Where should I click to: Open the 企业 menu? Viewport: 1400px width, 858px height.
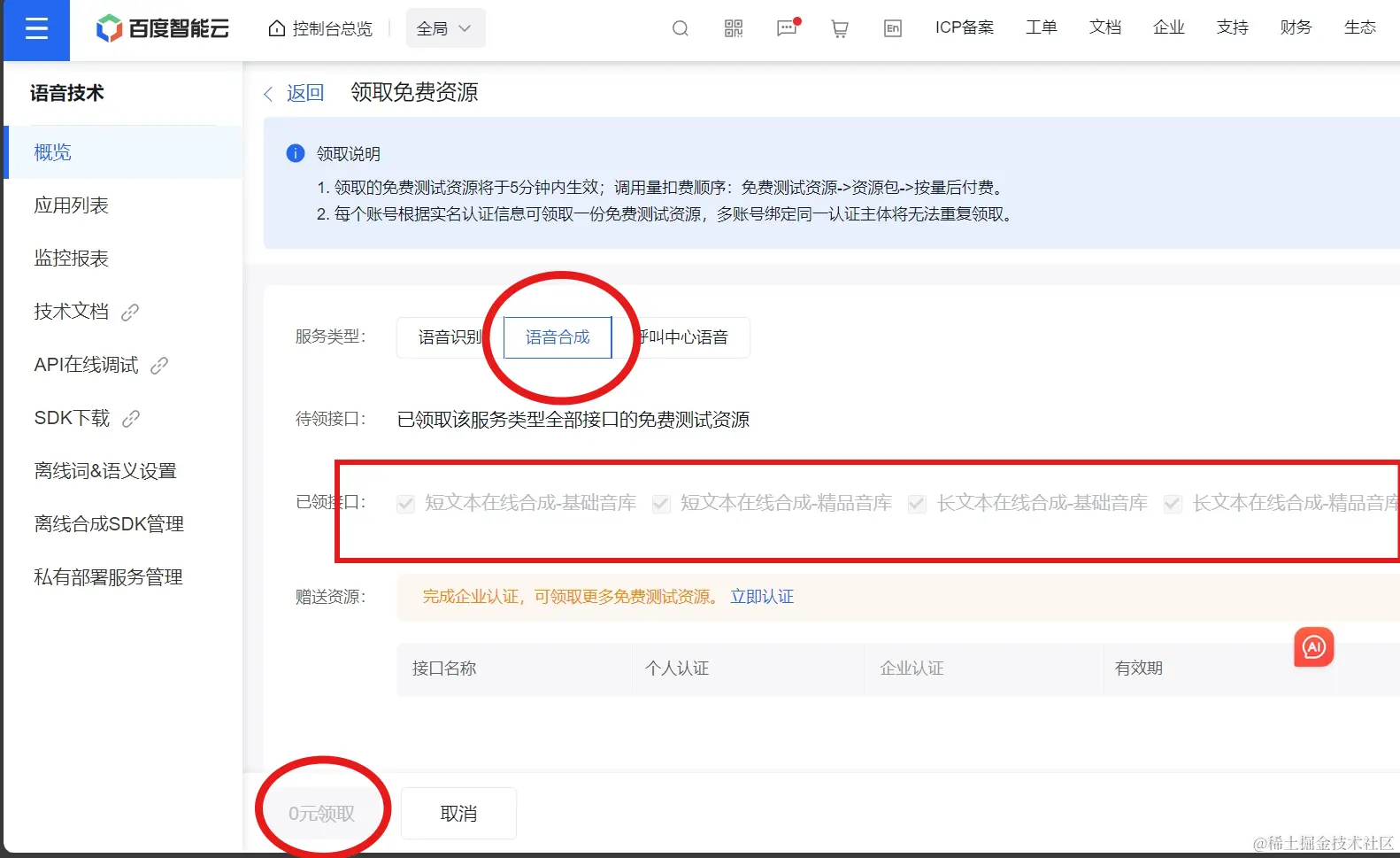[x=1169, y=28]
